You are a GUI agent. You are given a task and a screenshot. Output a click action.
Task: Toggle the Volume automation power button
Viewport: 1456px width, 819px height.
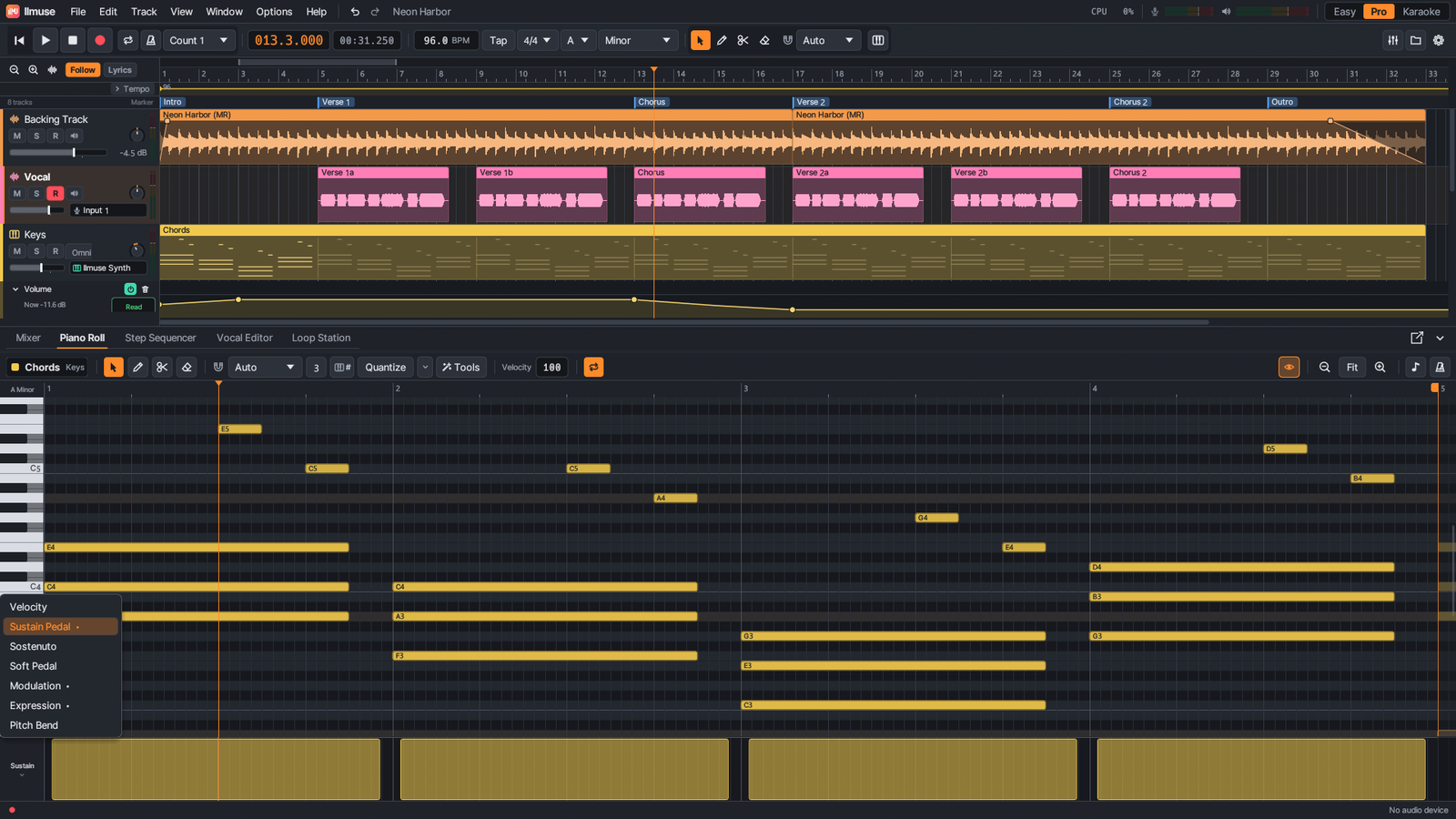(130, 289)
